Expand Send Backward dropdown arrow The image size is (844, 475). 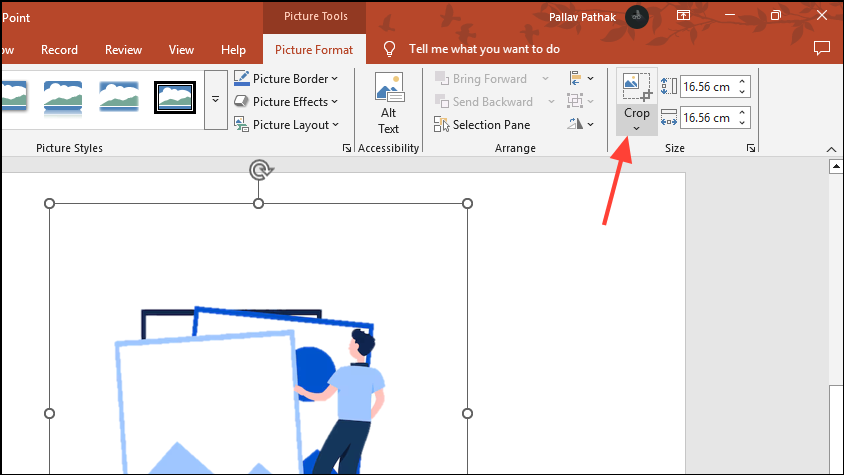point(551,102)
